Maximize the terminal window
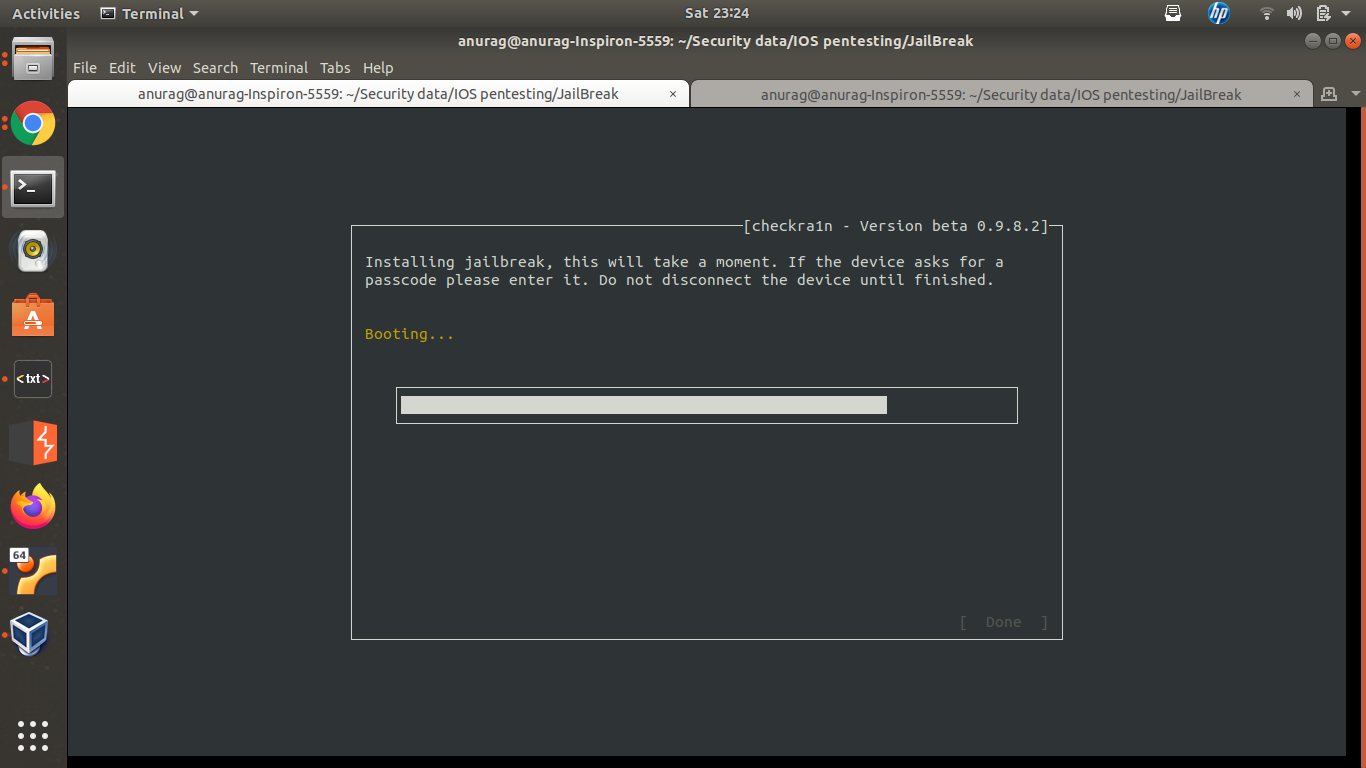Screen dimensions: 1366x768 click(x=1333, y=41)
